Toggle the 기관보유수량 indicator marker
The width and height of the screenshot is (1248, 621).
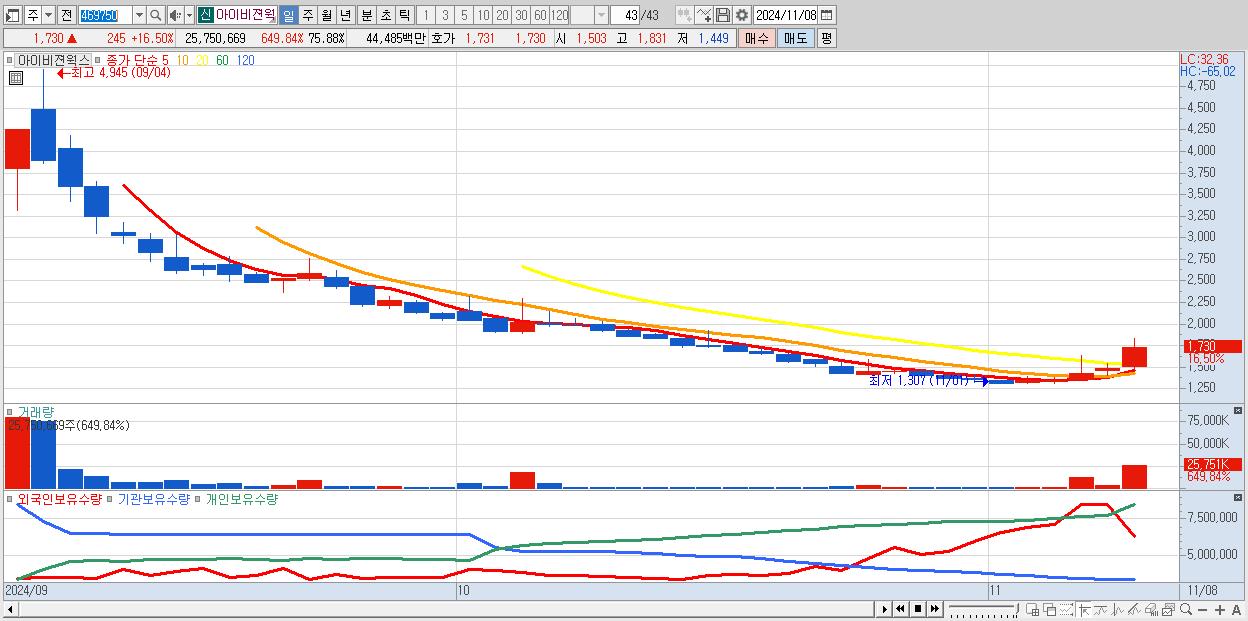pos(111,499)
